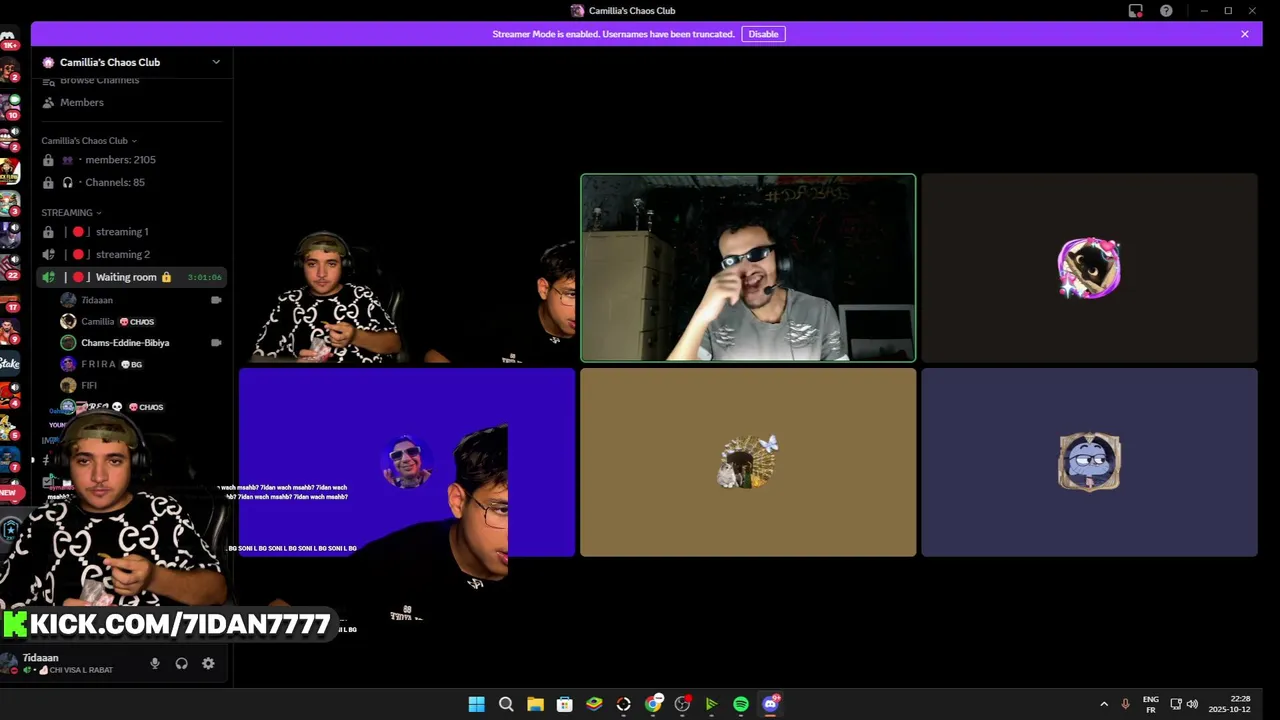This screenshot has height=720, width=1280.
Task: Open Microsoft Store from taskbar
Action: pos(565,704)
